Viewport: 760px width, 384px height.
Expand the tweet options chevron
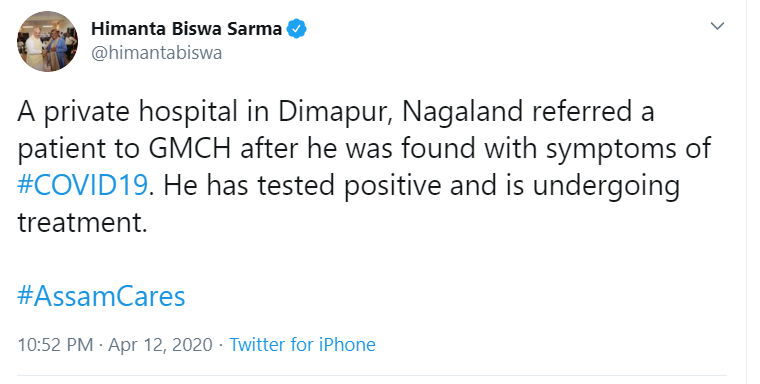pyautogui.click(x=717, y=26)
